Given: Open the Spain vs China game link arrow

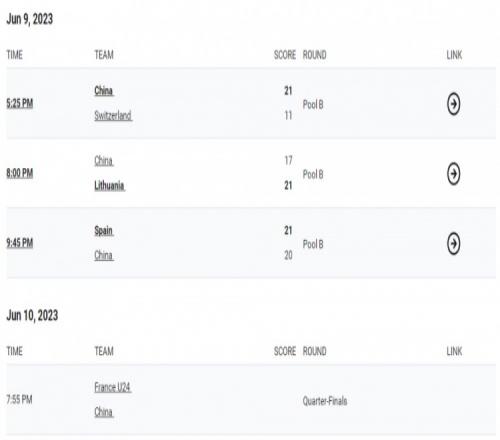Looking at the screenshot, I should coord(453,243).
